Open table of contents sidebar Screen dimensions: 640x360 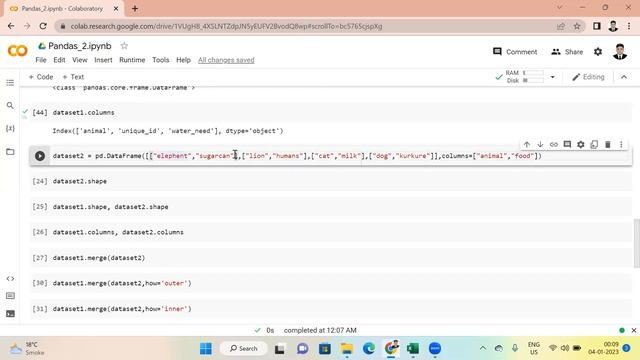[10, 83]
